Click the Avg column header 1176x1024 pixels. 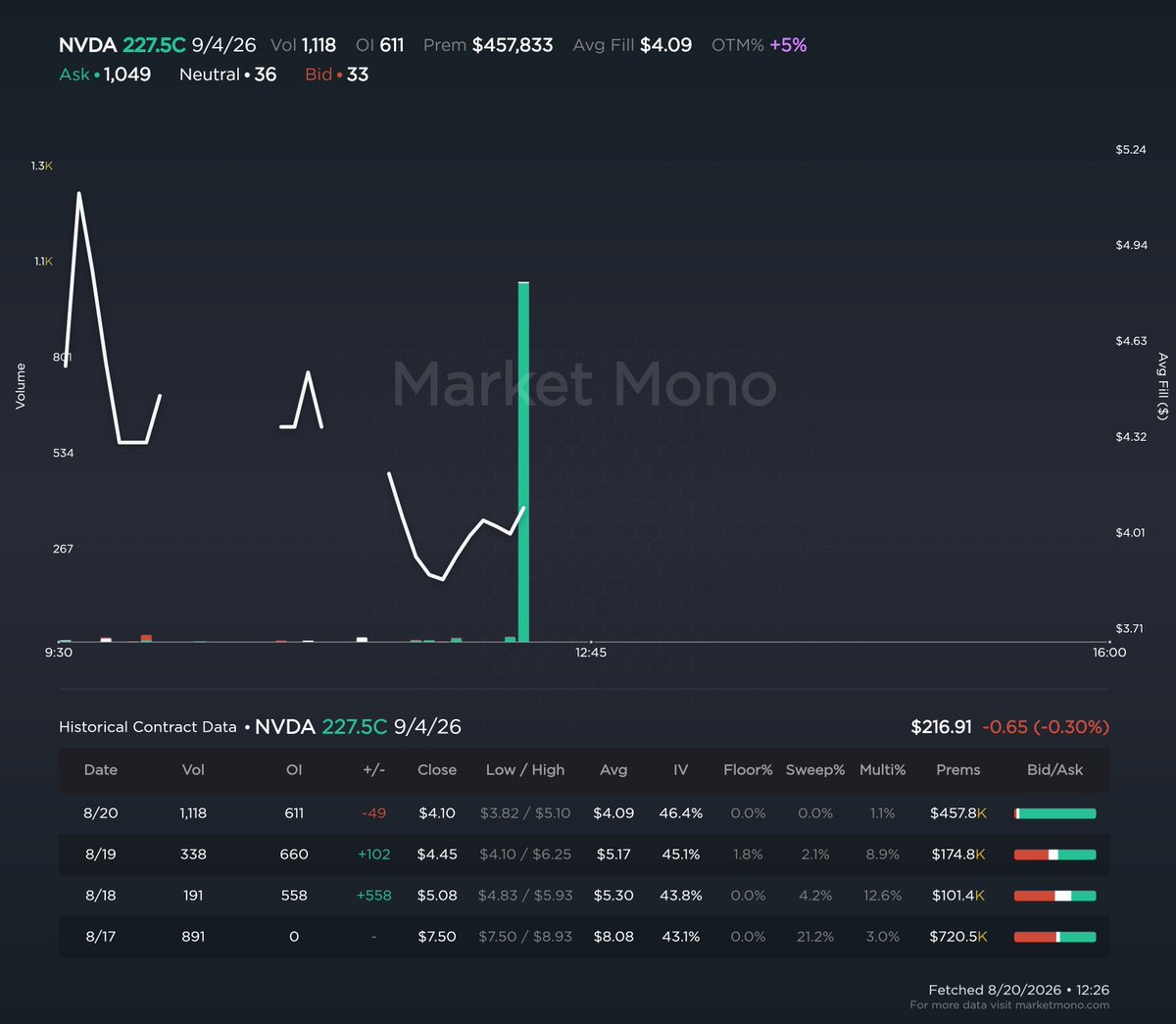coord(613,770)
